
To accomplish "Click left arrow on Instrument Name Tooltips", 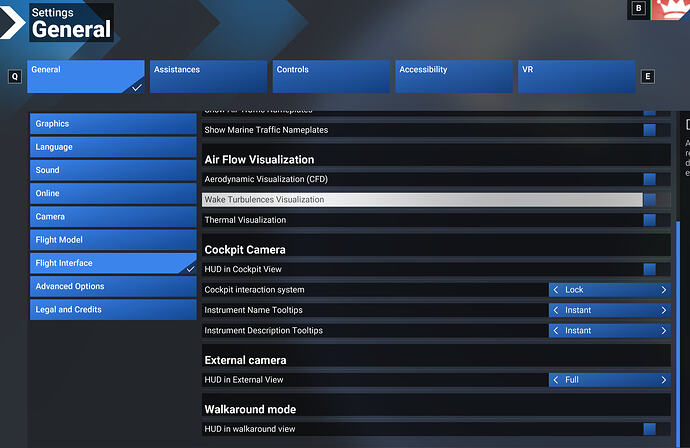I will 556,310.
